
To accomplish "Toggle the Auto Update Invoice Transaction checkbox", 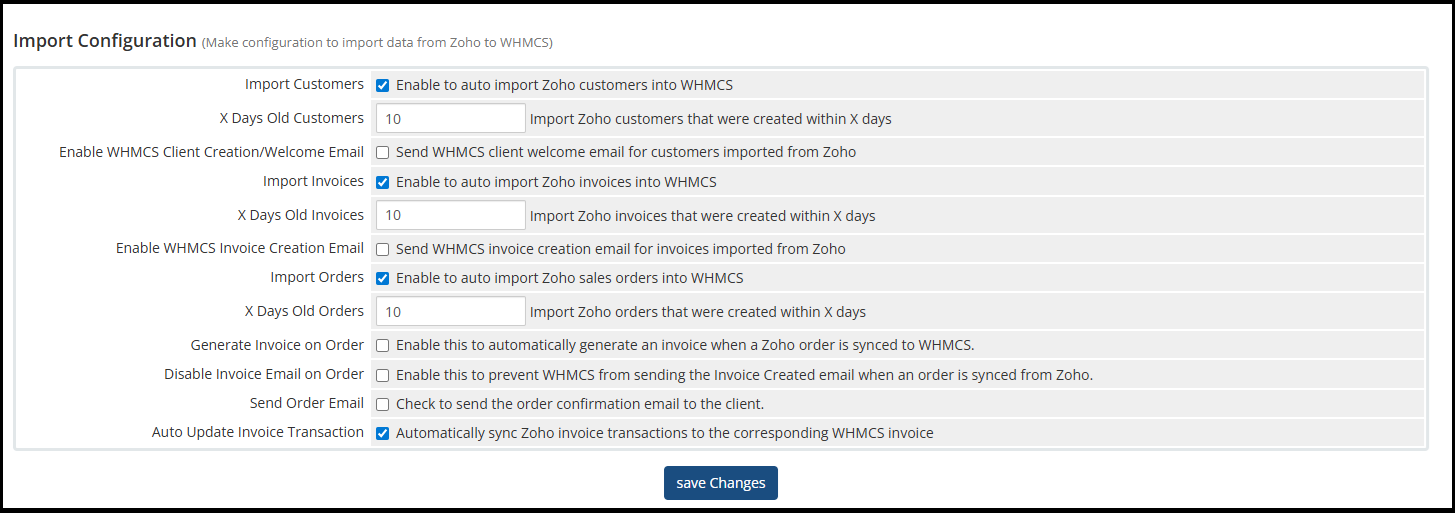I will 383,434.
